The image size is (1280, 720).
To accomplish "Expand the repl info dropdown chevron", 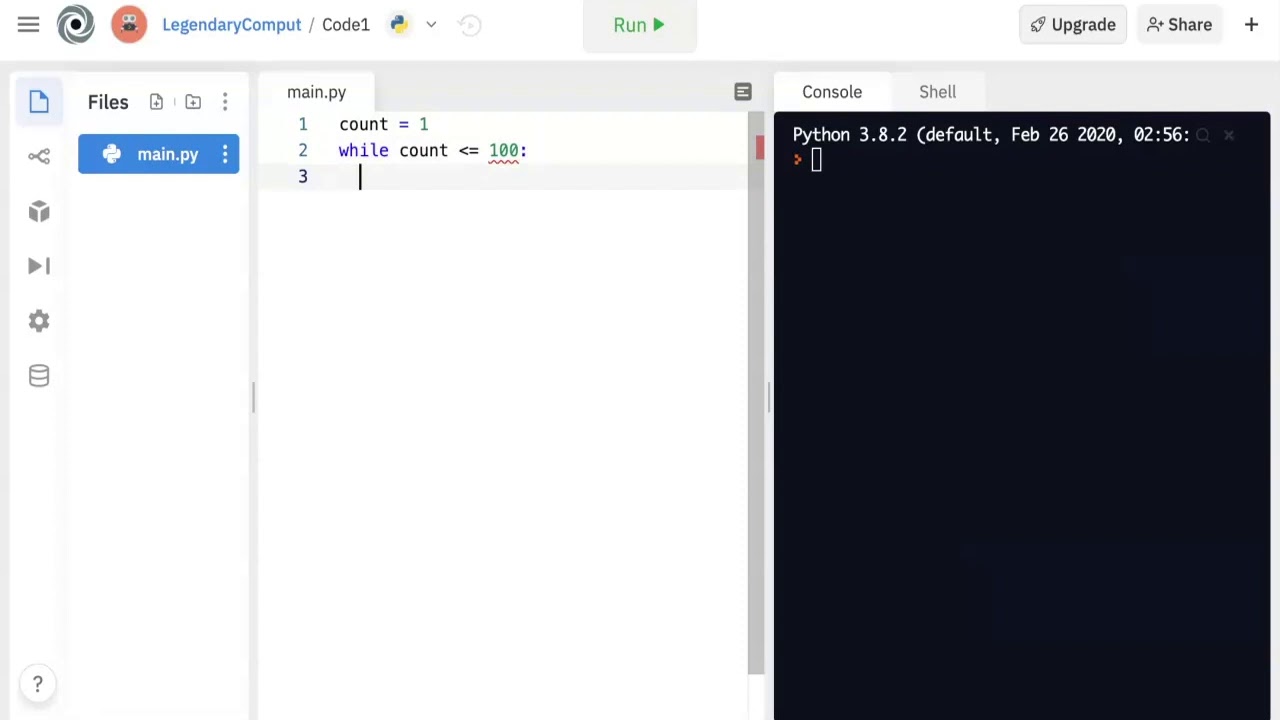I will tap(431, 25).
